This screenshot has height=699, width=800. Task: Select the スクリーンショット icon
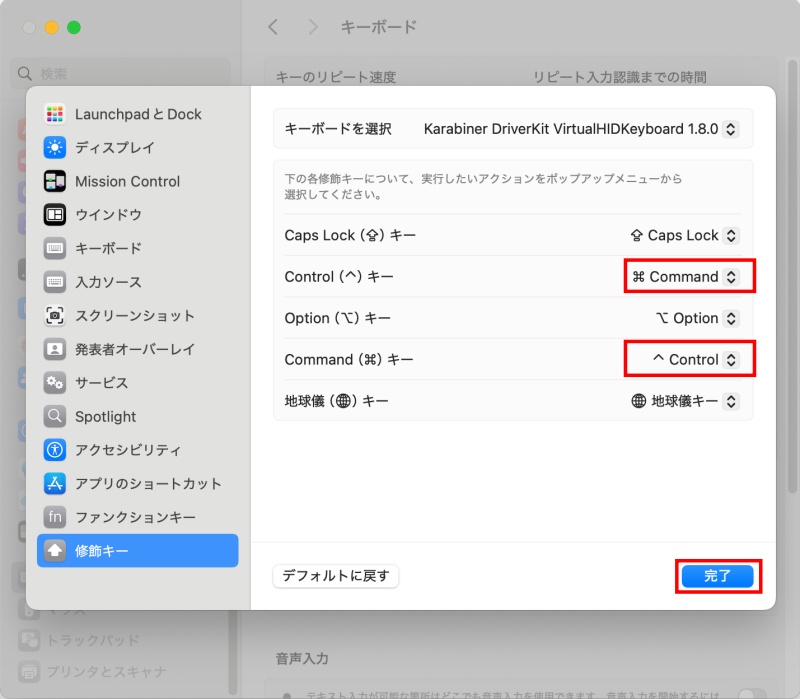click(x=55, y=316)
